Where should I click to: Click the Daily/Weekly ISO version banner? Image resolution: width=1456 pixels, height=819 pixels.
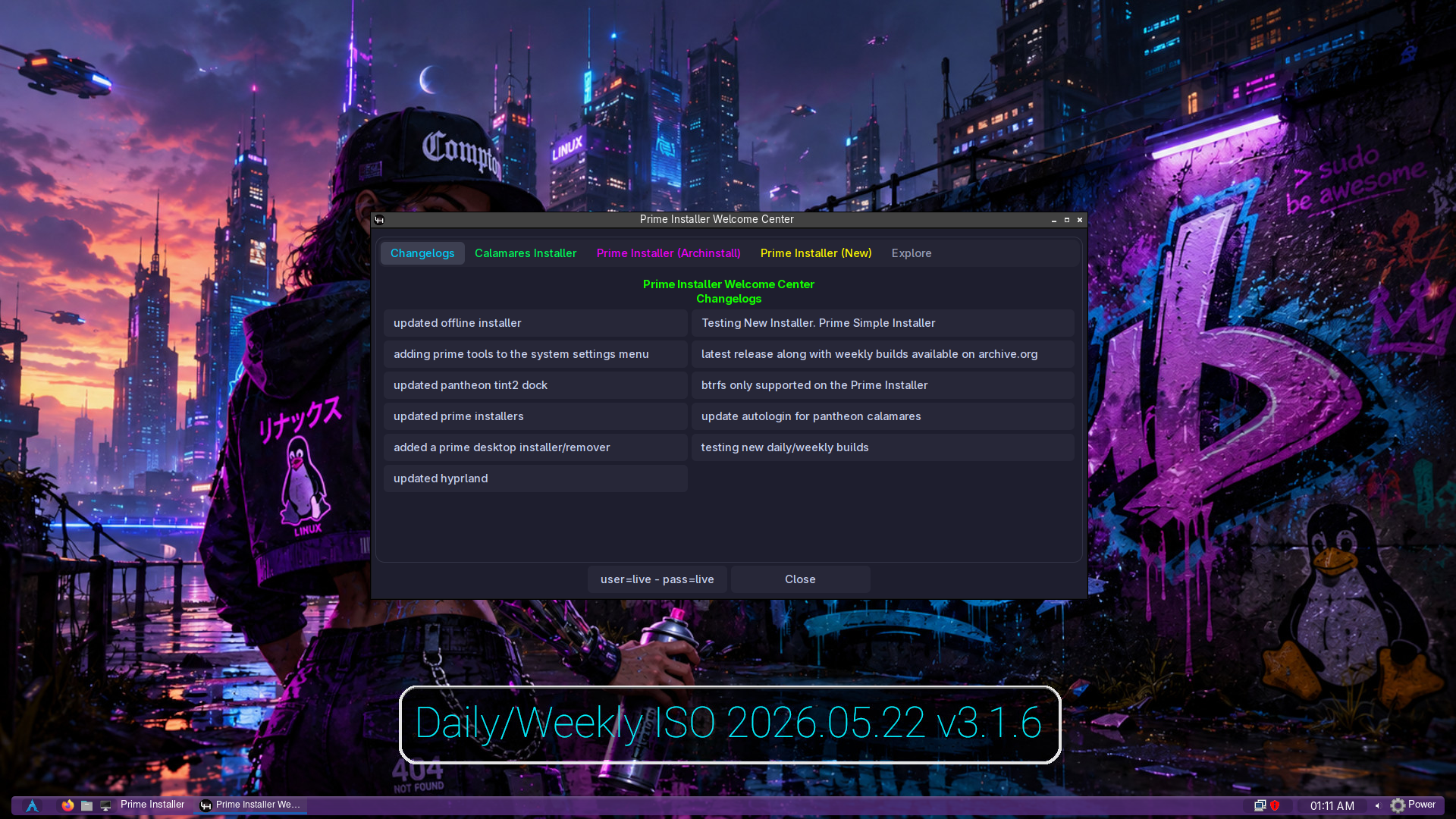pyautogui.click(x=730, y=724)
